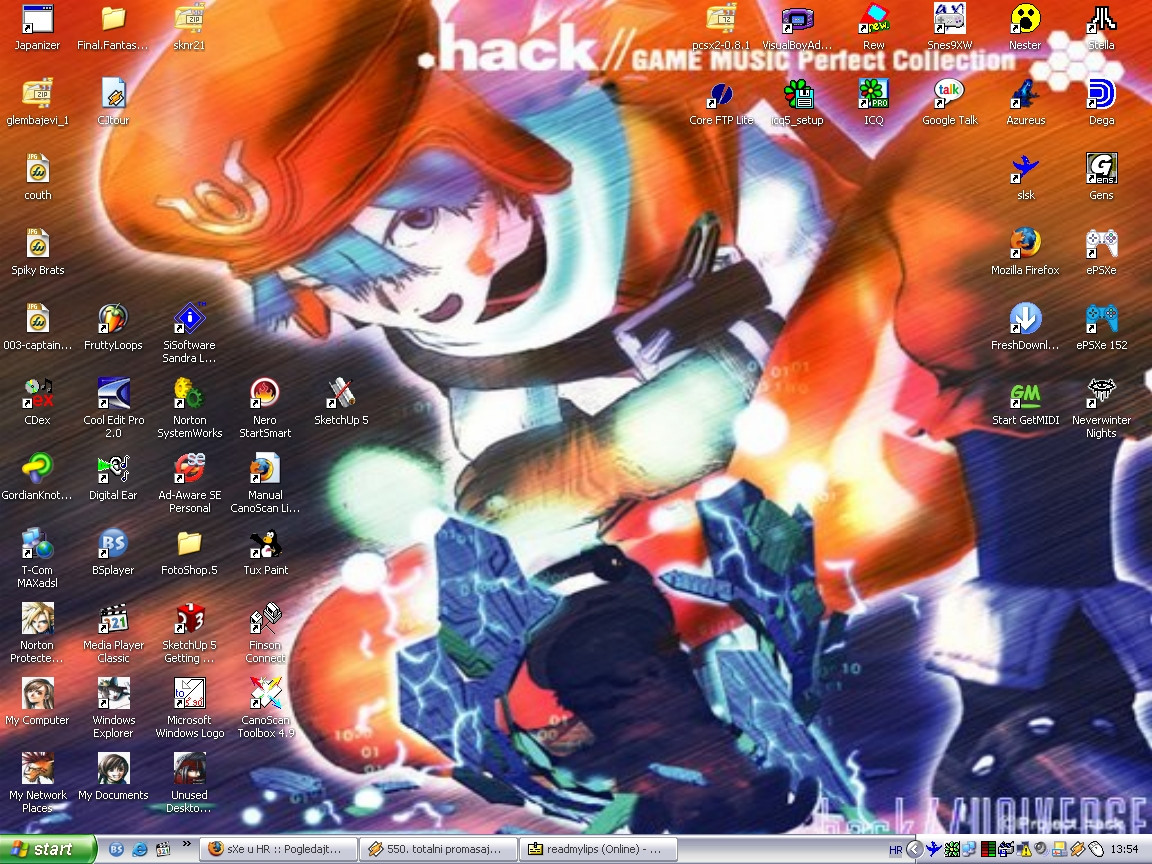Open FreshDownload shortcut
The image size is (1152, 864).
point(1025,327)
